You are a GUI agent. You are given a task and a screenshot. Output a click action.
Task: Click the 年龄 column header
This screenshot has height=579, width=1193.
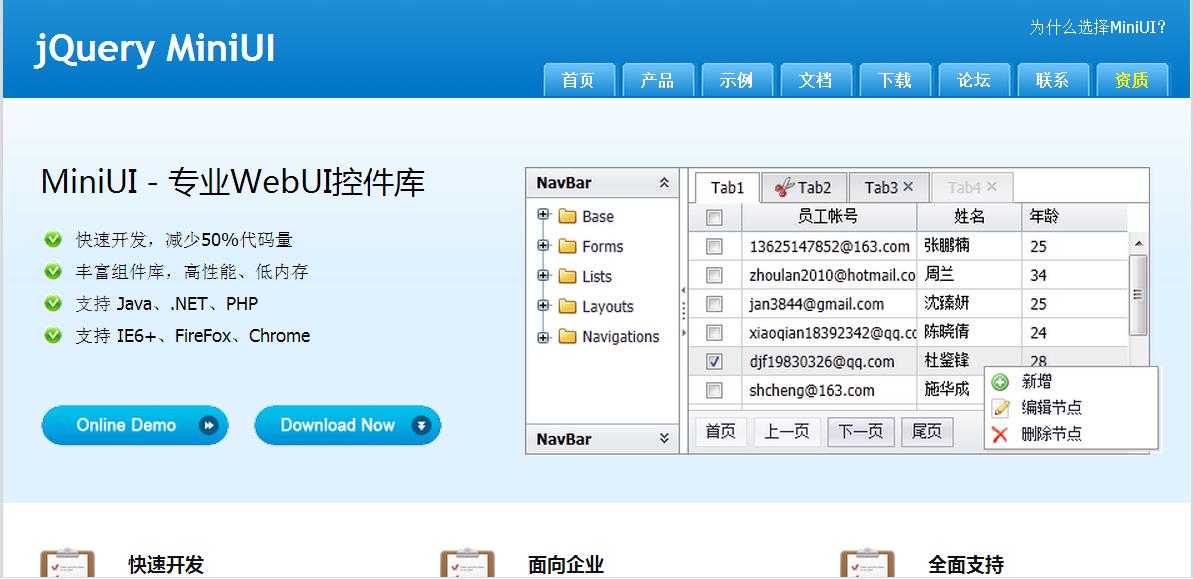(1074, 218)
